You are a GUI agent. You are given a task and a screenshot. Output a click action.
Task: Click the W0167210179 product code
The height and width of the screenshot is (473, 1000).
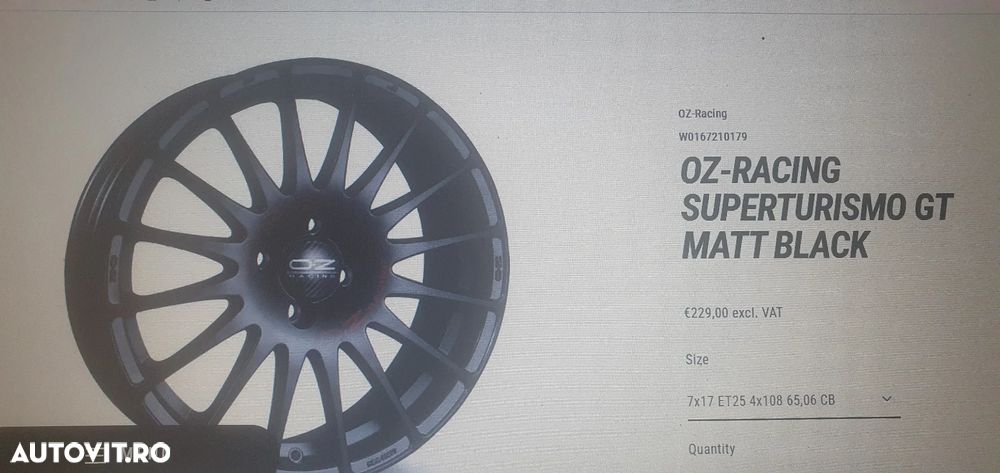point(712,136)
